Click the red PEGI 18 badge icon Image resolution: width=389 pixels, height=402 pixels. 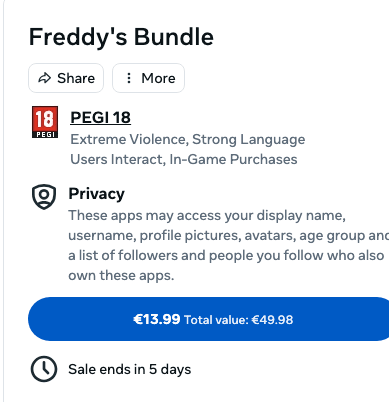[45, 122]
